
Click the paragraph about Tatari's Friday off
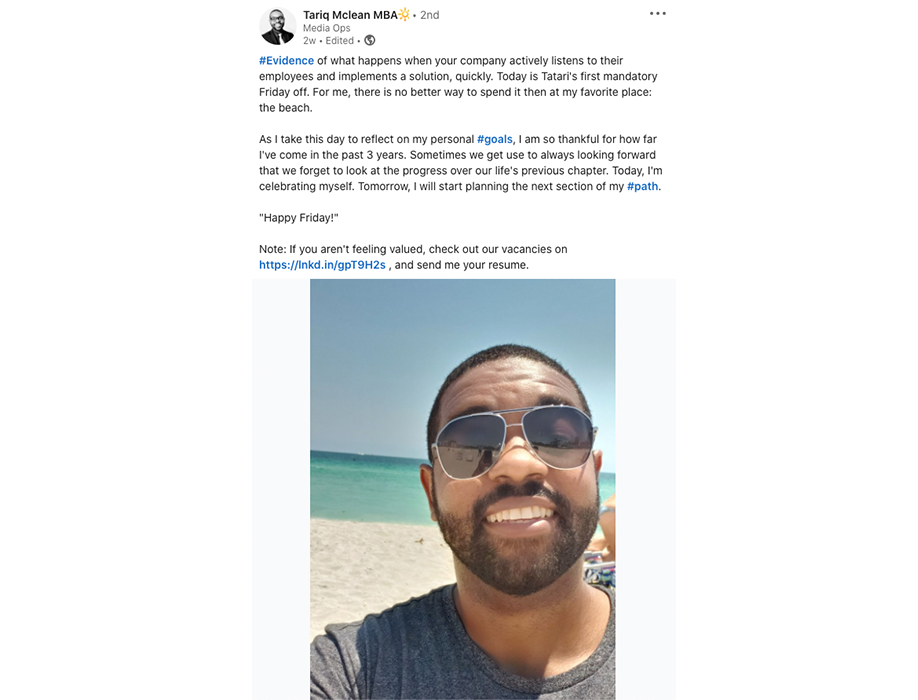[458, 84]
